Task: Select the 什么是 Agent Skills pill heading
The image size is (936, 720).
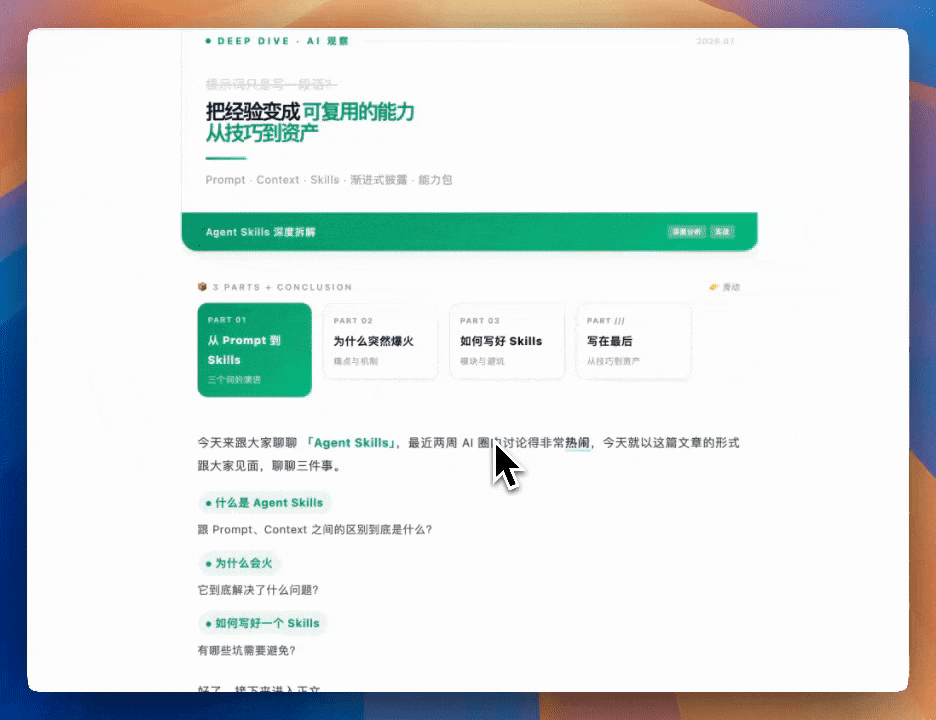Action: tap(264, 503)
